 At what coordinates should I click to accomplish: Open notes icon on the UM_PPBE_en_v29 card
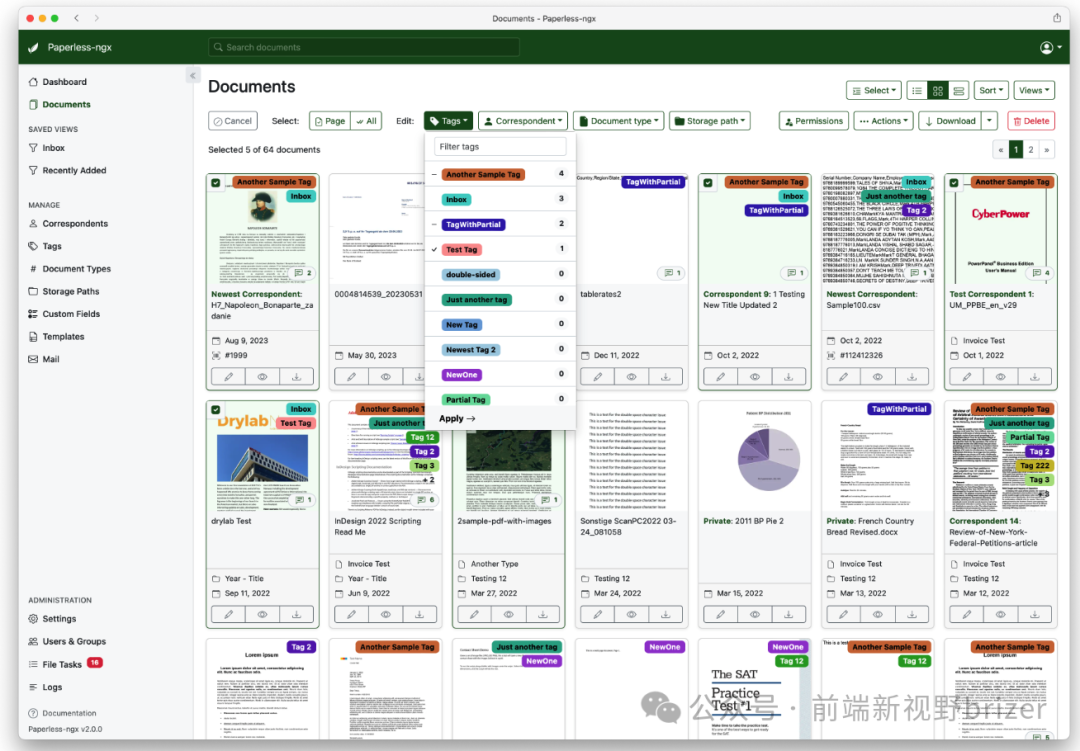coord(1041,273)
